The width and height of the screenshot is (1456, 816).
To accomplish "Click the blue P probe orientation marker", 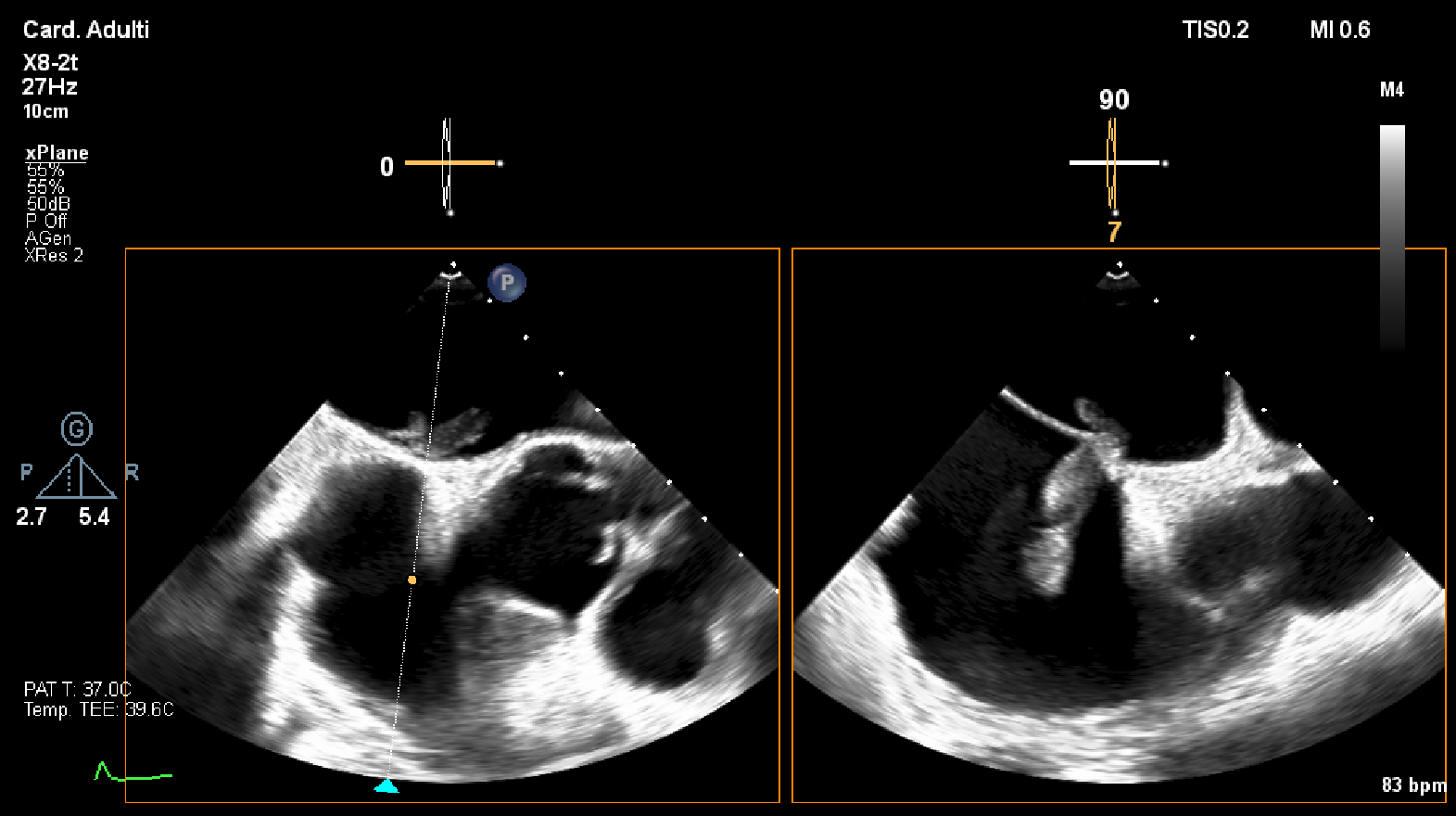I will (507, 283).
